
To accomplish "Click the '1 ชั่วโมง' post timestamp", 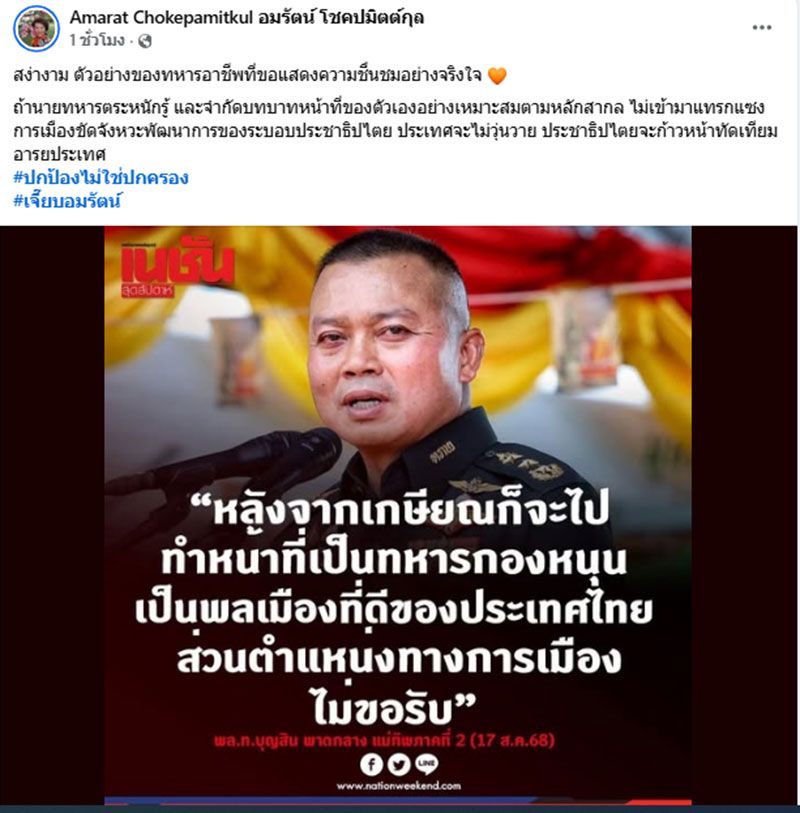I will tap(97, 40).
